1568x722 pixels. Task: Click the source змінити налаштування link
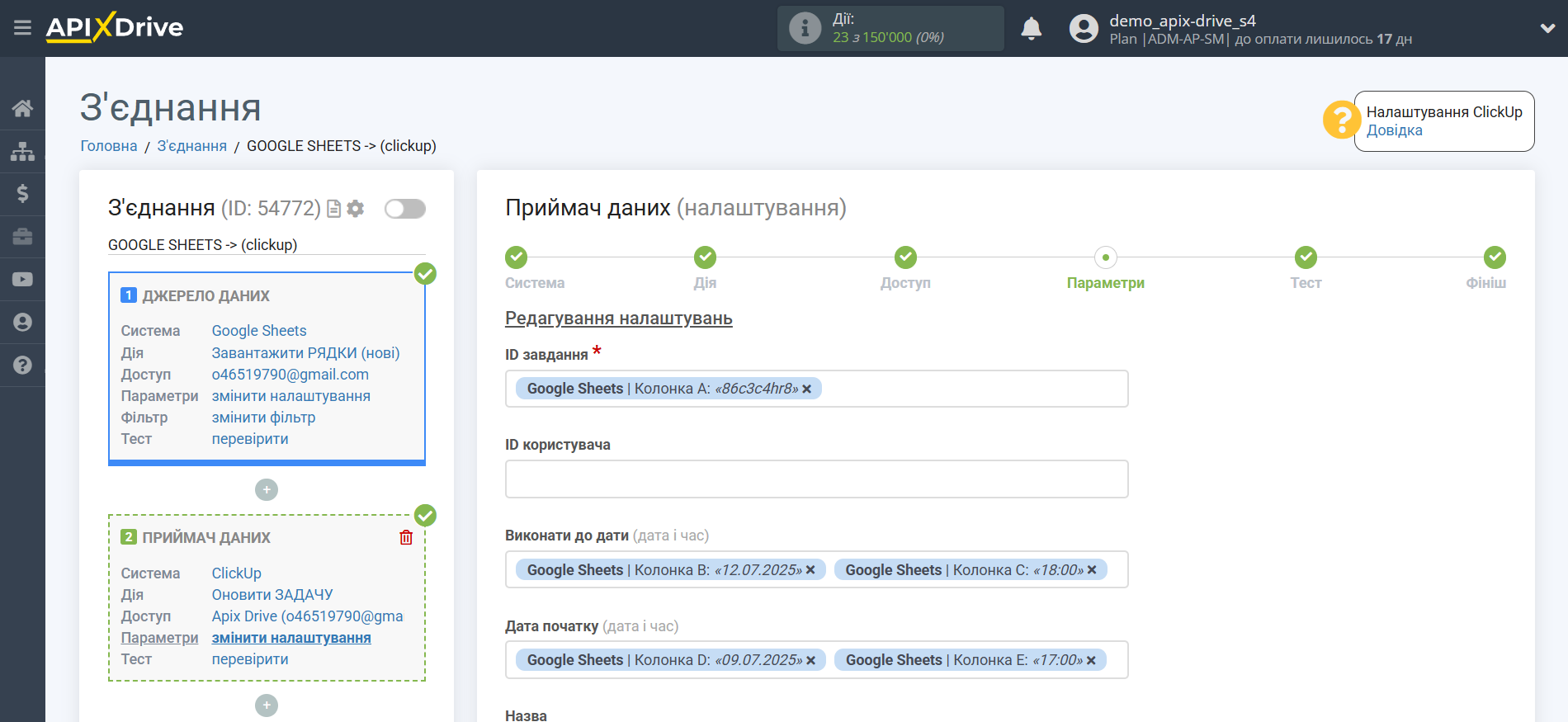coord(291,396)
